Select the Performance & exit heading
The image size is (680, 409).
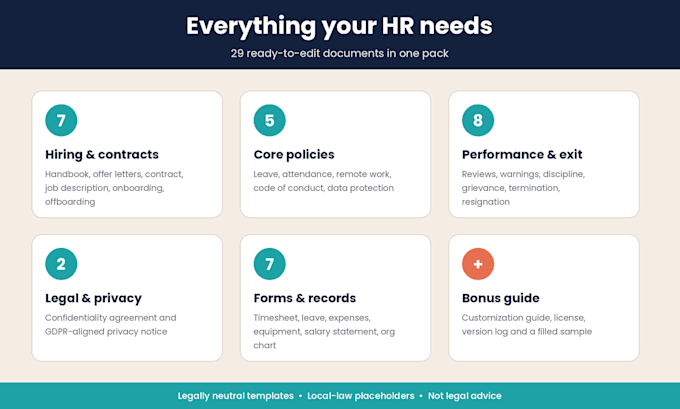coord(522,154)
